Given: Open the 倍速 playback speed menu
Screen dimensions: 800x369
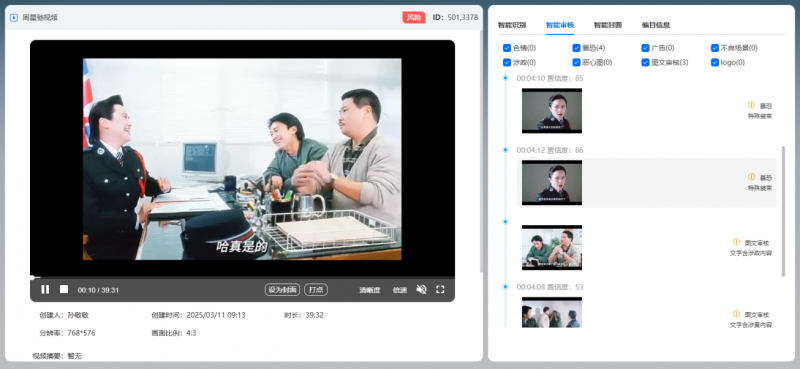Looking at the screenshot, I should click(x=399, y=290).
